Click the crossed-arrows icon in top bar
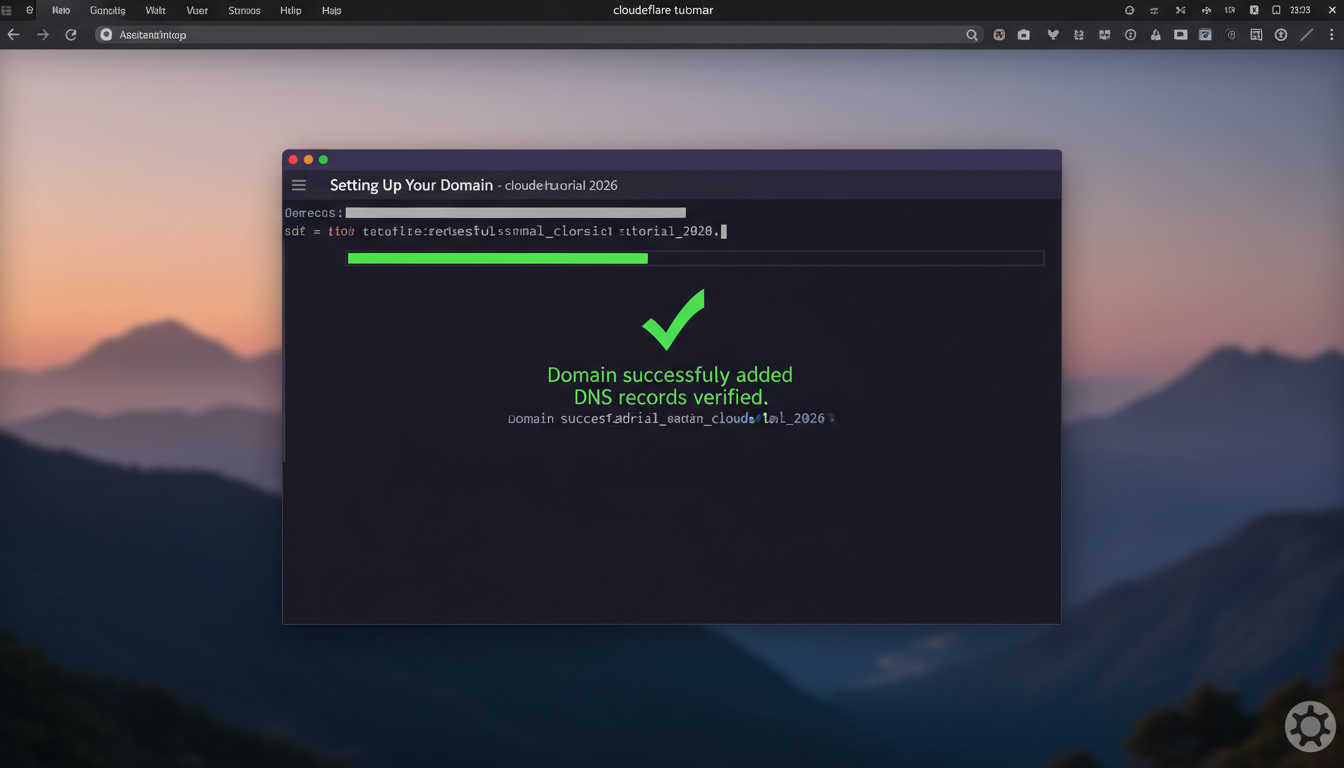 (x=1180, y=10)
